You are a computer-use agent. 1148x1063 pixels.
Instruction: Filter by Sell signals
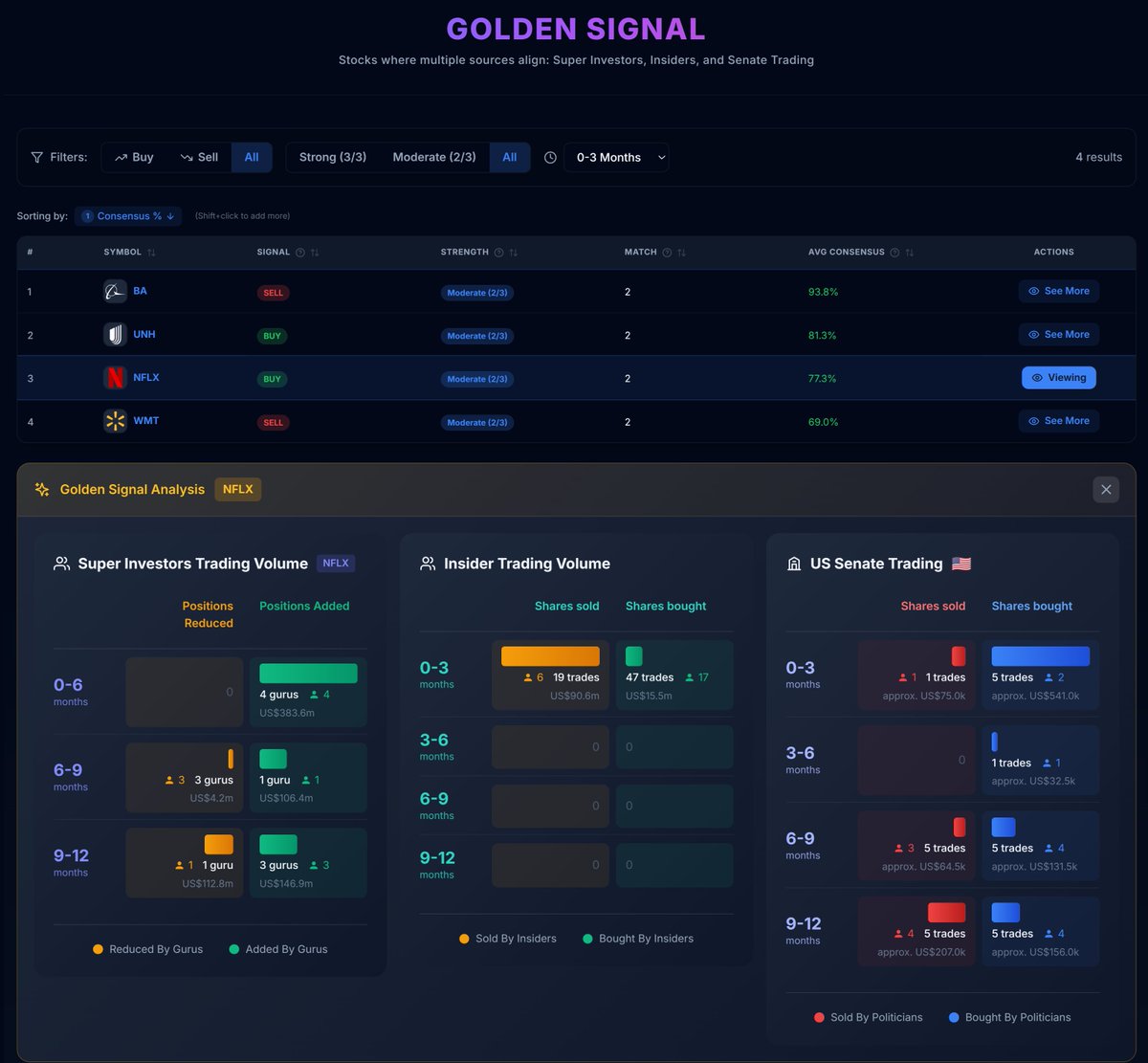click(199, 157)
